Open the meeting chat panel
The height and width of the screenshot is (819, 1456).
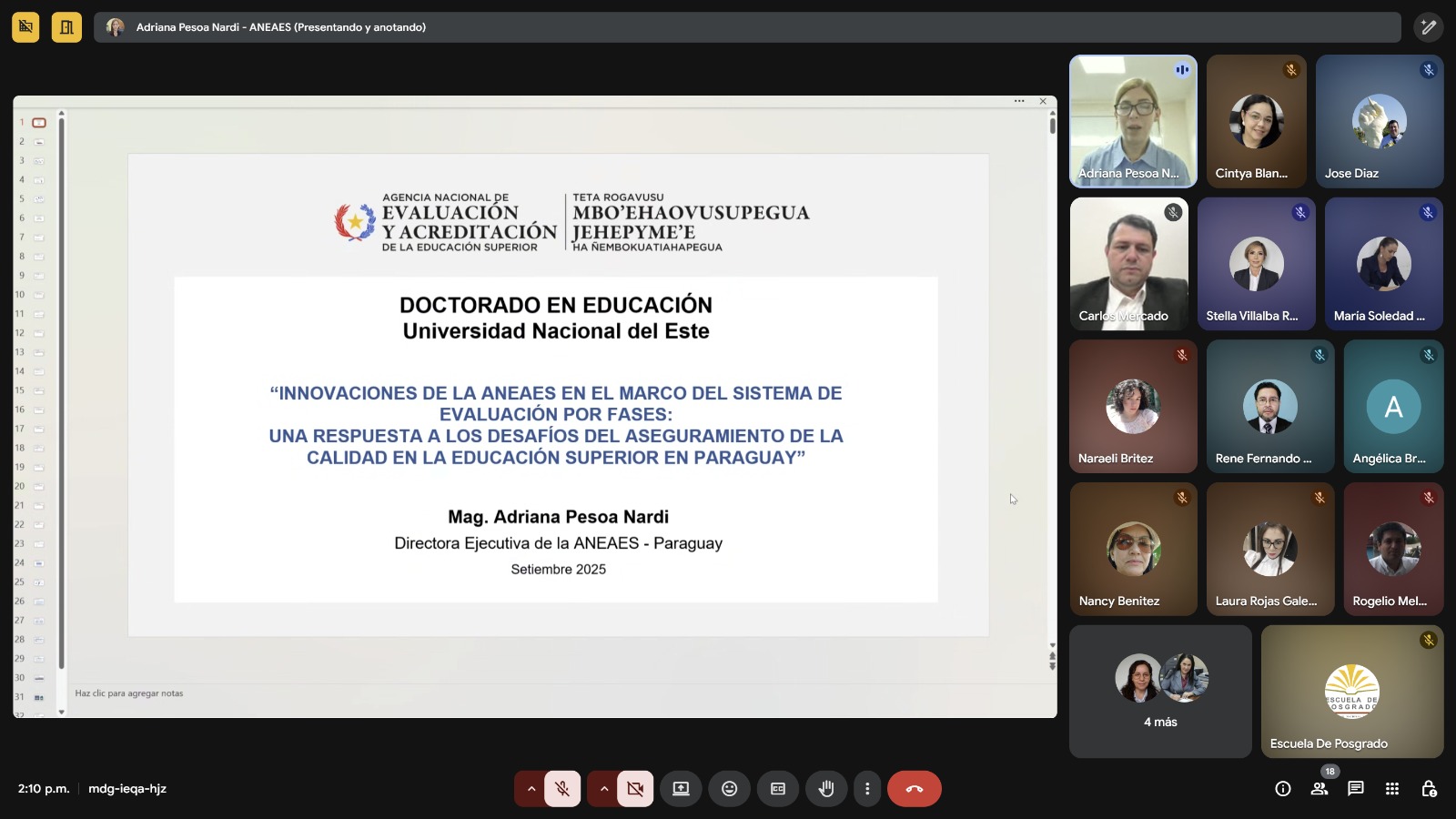pos(1356,789)
